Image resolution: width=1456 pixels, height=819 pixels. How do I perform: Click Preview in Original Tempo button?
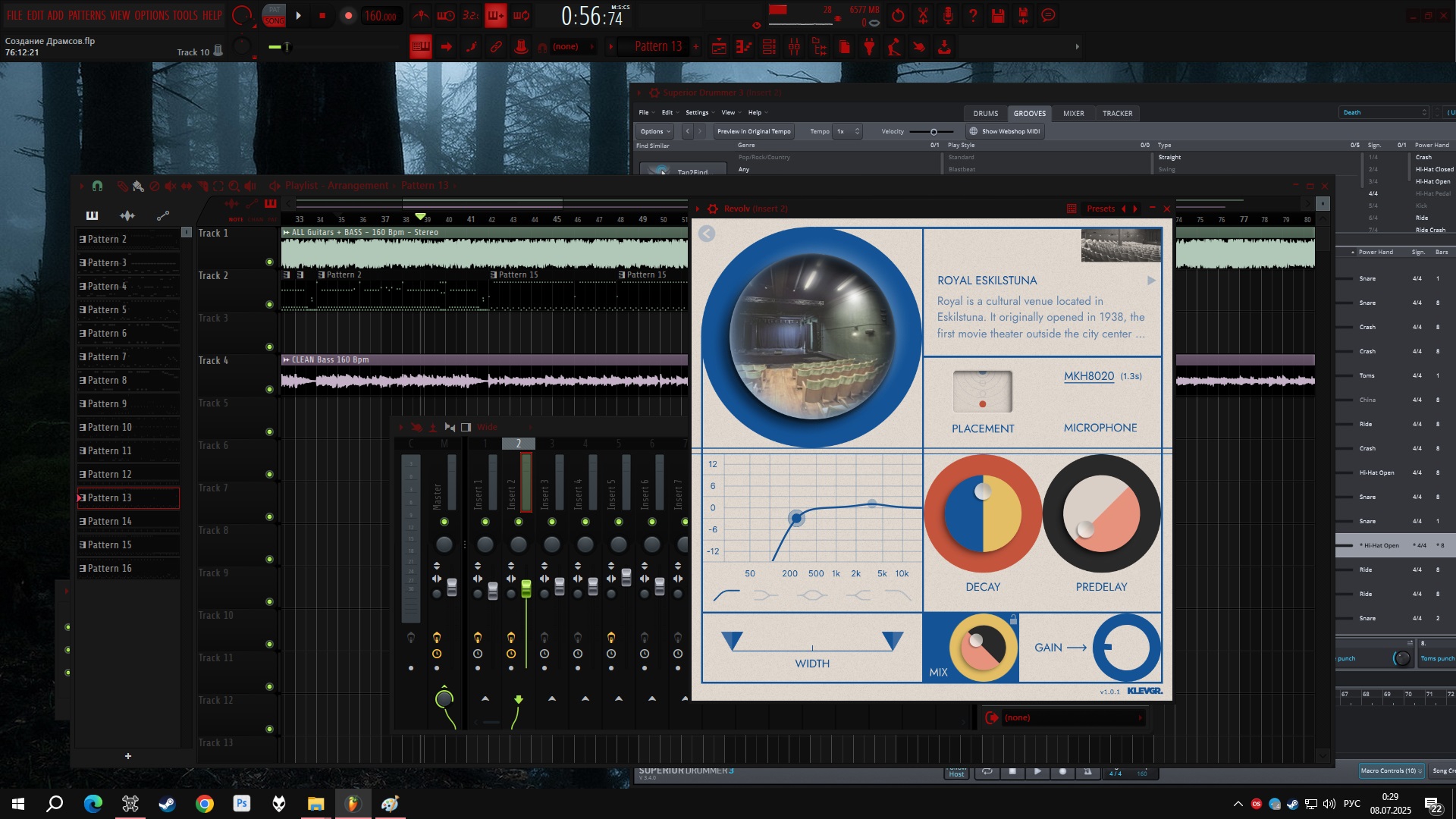point(754,131)
